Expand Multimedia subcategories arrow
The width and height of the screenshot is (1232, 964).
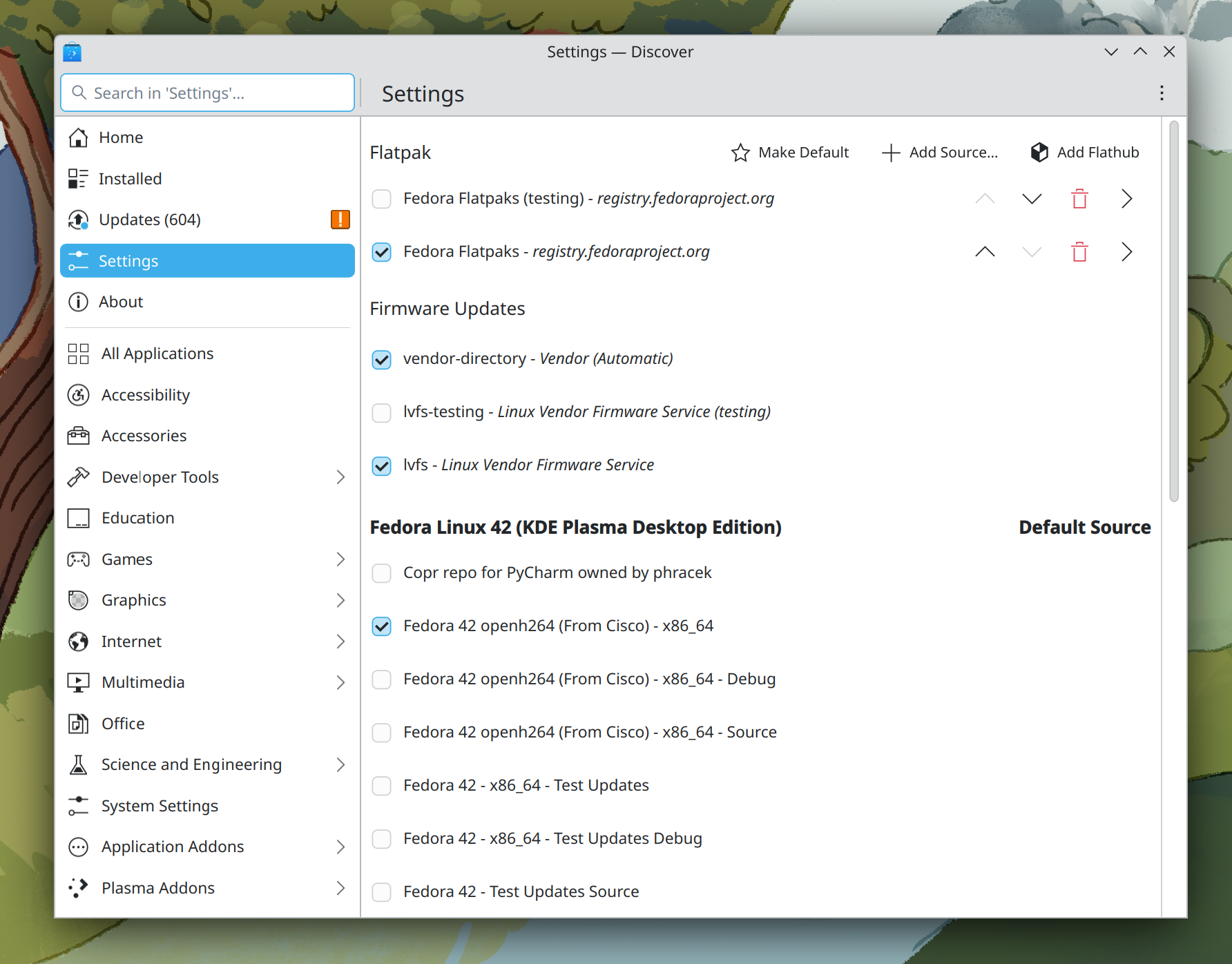tap(340, 682)
